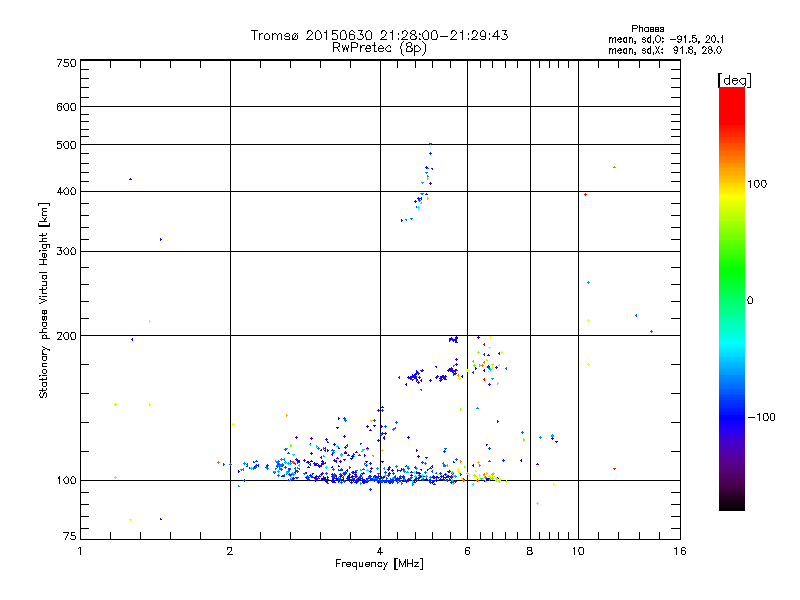Select the 'mean, sd,X: 91.8, 28.0' line

click(665, 51)
